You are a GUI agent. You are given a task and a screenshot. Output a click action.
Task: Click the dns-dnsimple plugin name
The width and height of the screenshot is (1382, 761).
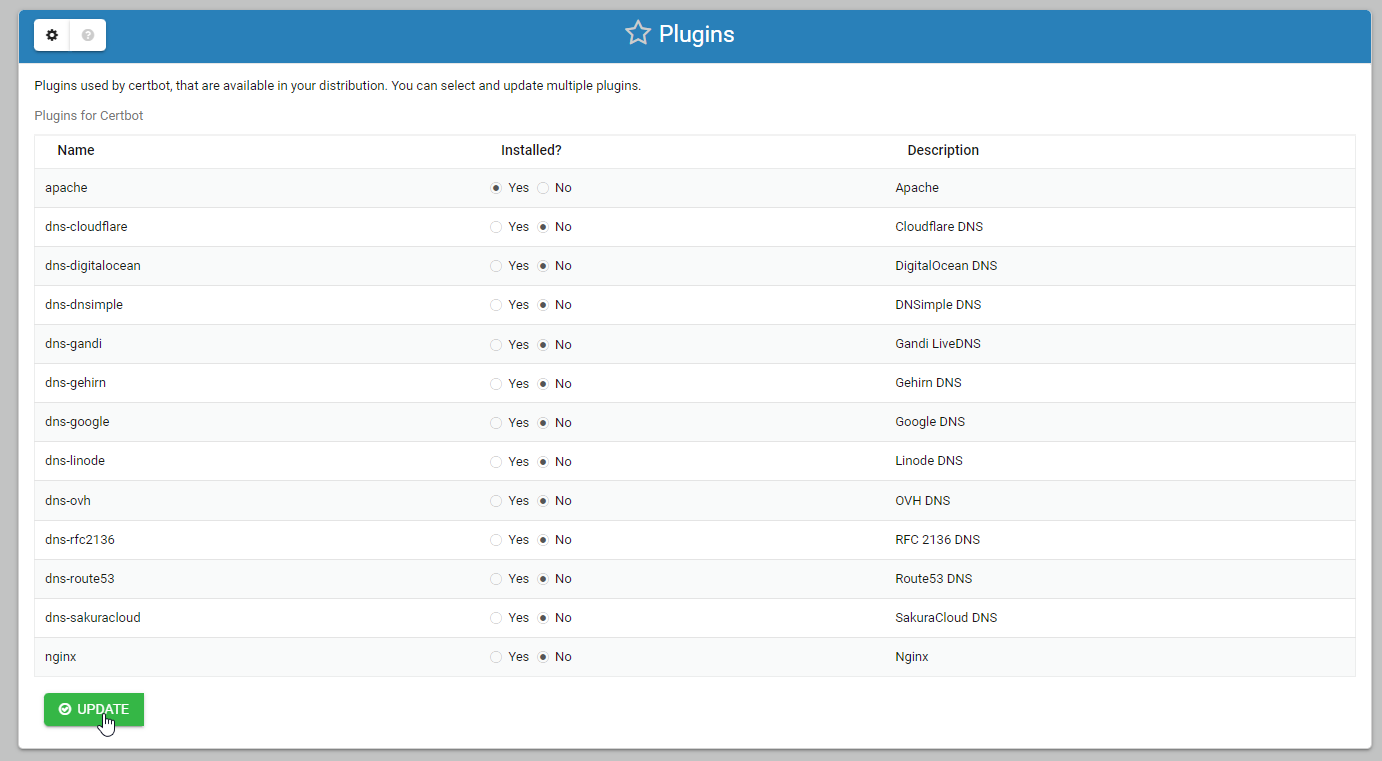[84, 305]
